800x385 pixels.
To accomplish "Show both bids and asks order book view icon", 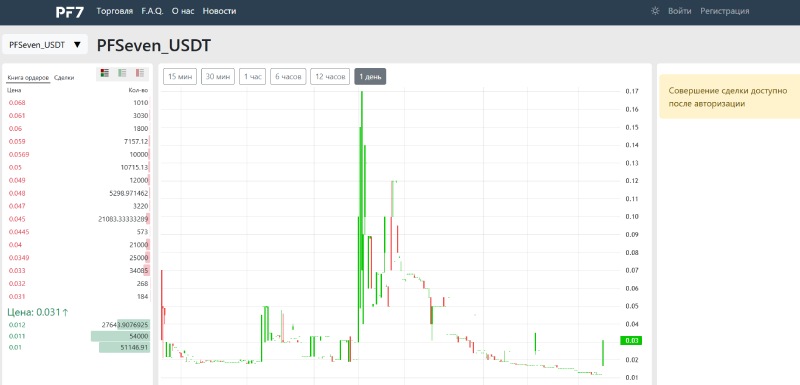I will click(105, 73).
